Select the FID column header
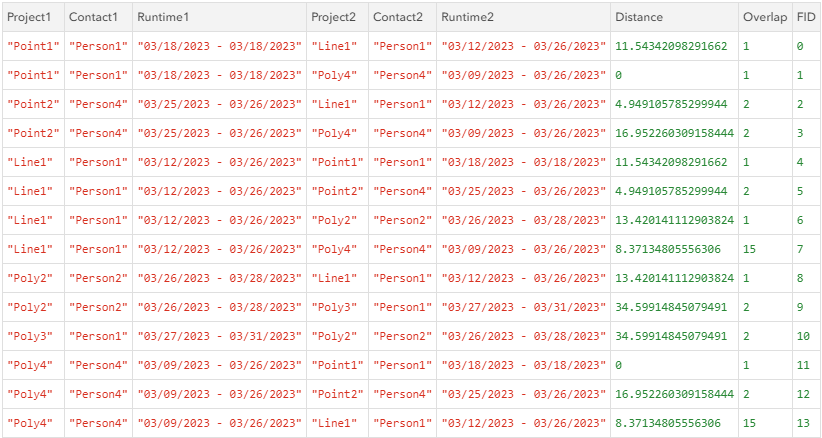Screen dimensions: 822x438 [805, 17]
